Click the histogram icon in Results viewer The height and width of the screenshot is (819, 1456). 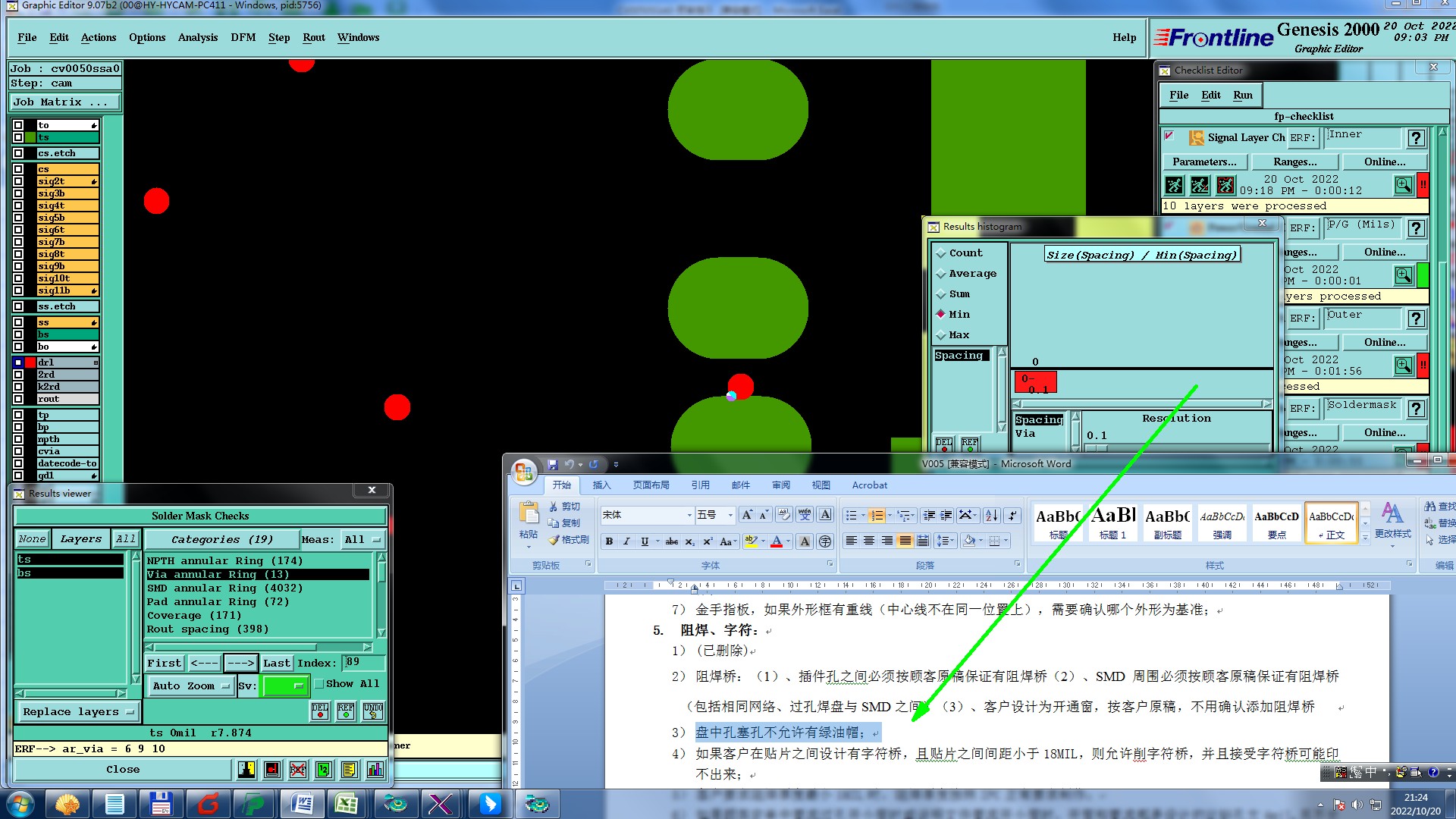click(375, 770)
